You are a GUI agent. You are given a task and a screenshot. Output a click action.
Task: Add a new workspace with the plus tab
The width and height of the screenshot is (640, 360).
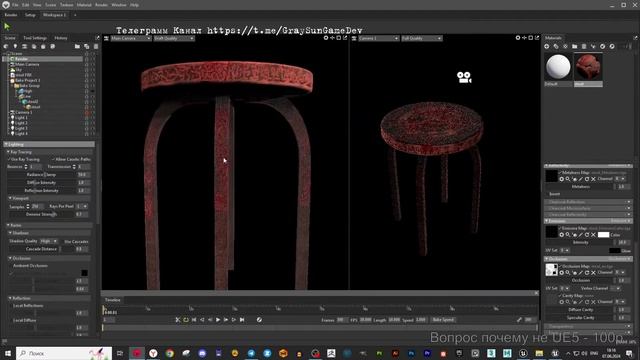(x=75, y=15)
